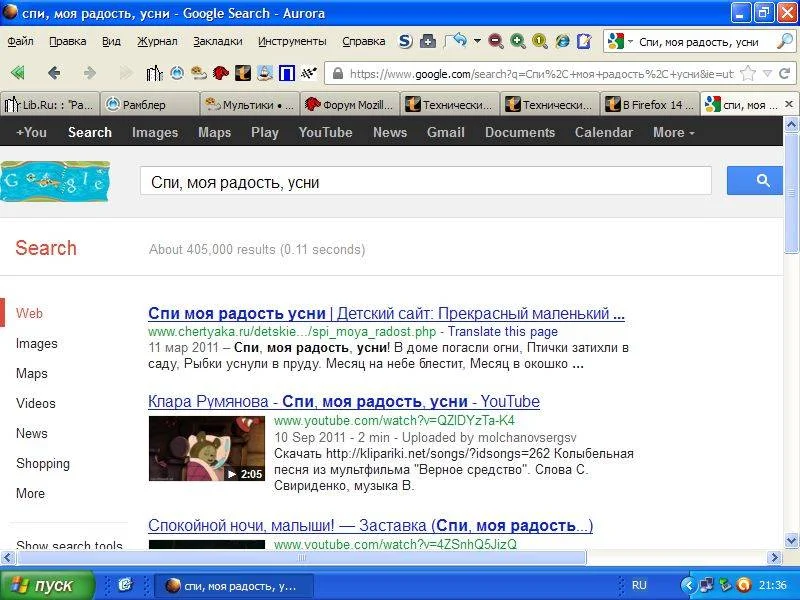Go back with the left arrow button
The width and height of the screenshot is (800, 600).
[x=54, y=73]
